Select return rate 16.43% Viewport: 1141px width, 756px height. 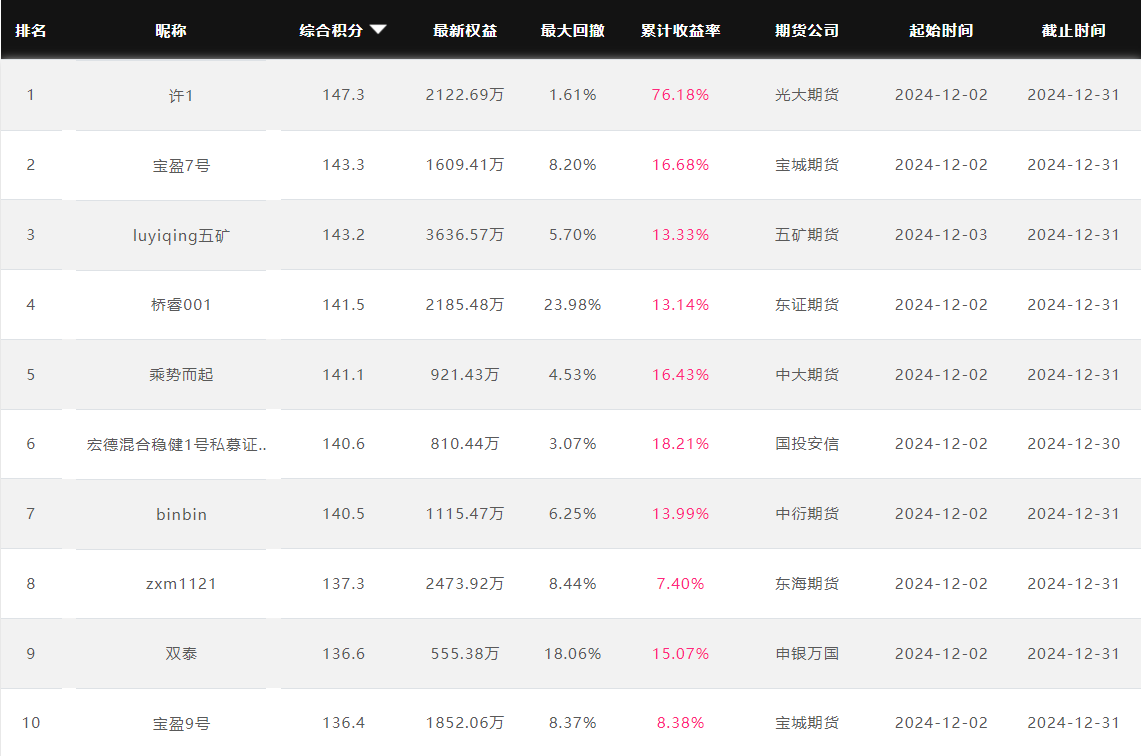tap(680, 374)
